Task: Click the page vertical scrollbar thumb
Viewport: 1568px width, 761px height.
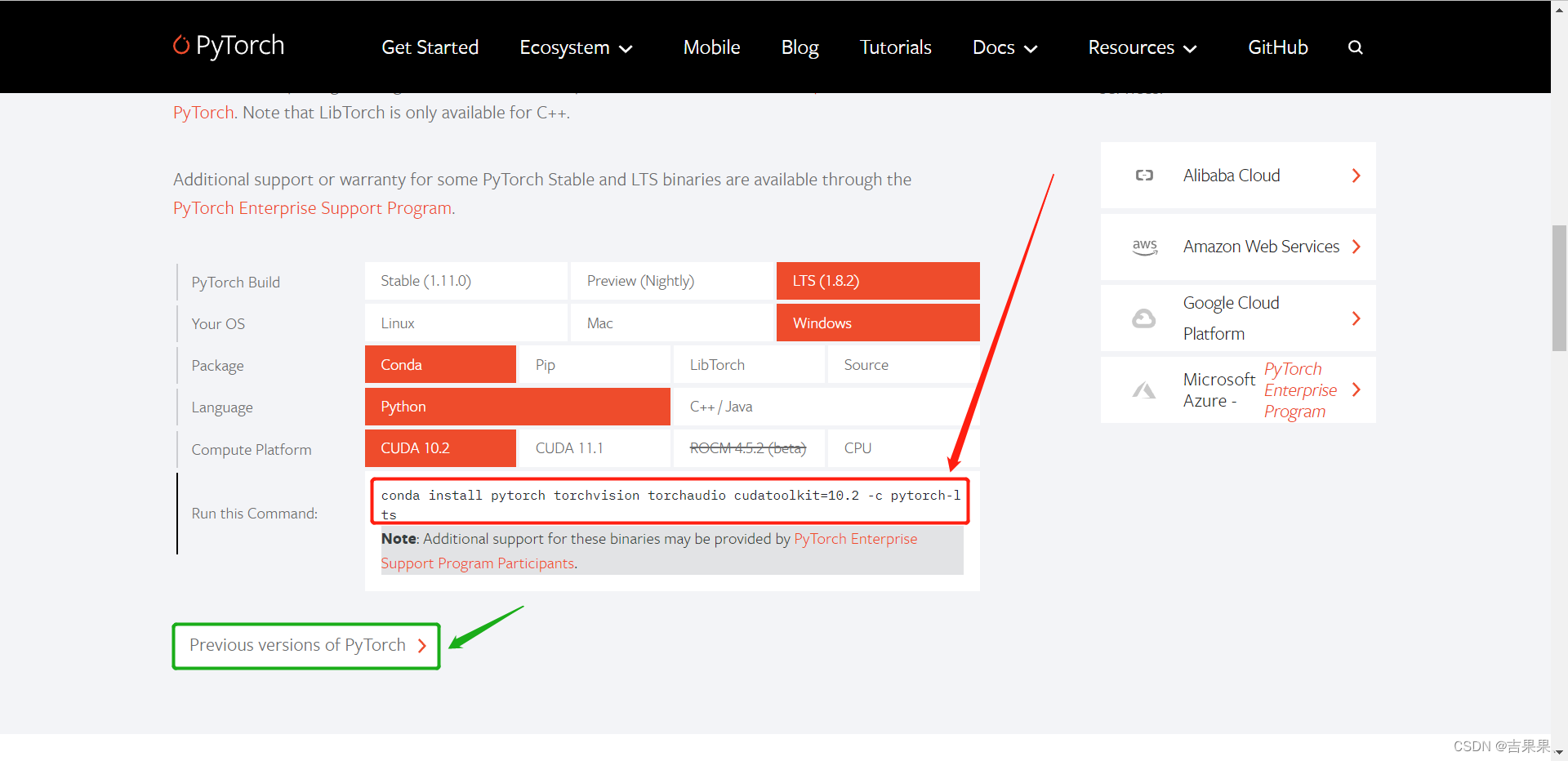Action: pyautogui.click(x=1559, y=287)
